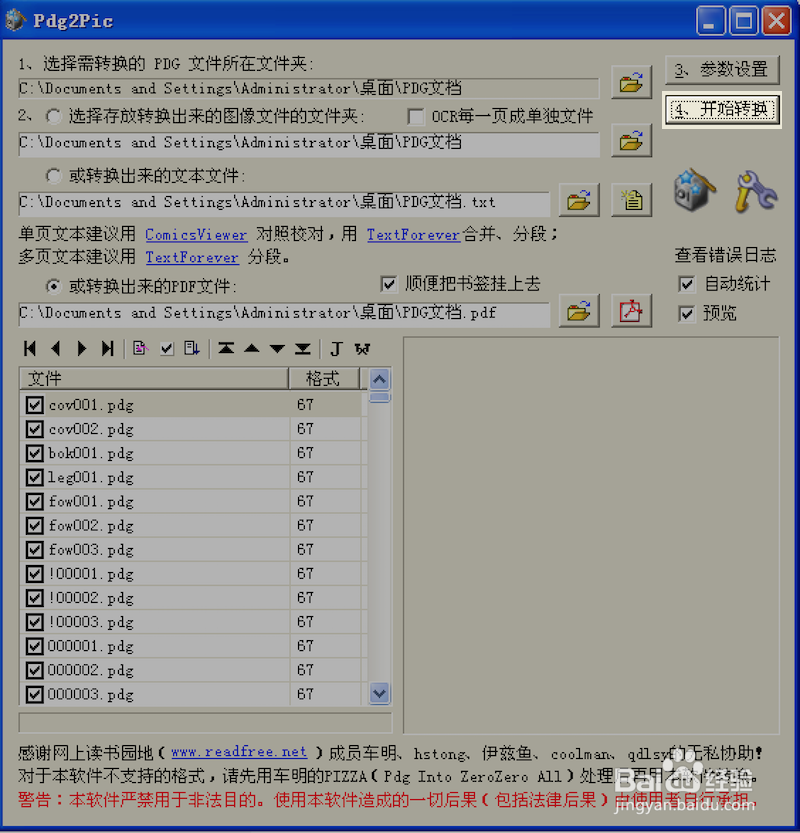The height and width of the screenshot is (833, 800).
Task: Open 3、参数设置 settings button
Action: pyautogui.click(x=722, y=70)
